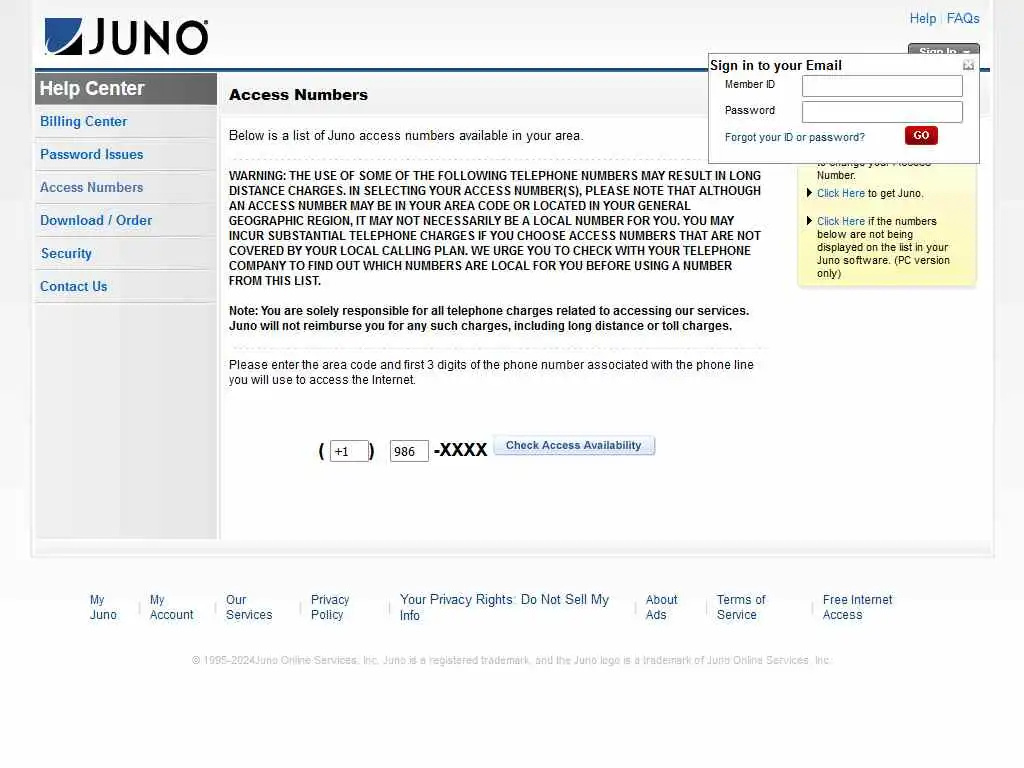Viewport: 1024px width, 768px height.
Task: Click Check Access Availability button
Action: coord(573,445)
